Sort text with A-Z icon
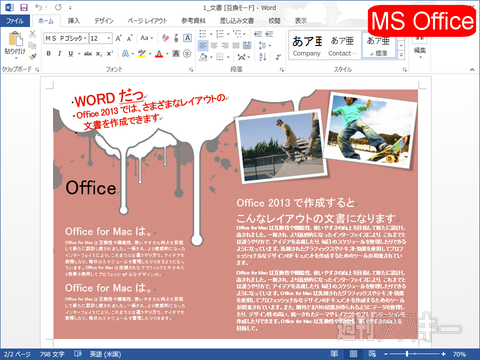The width and height of the screenshot is (480, 360). pyautogui.click(x=262, y=57)
